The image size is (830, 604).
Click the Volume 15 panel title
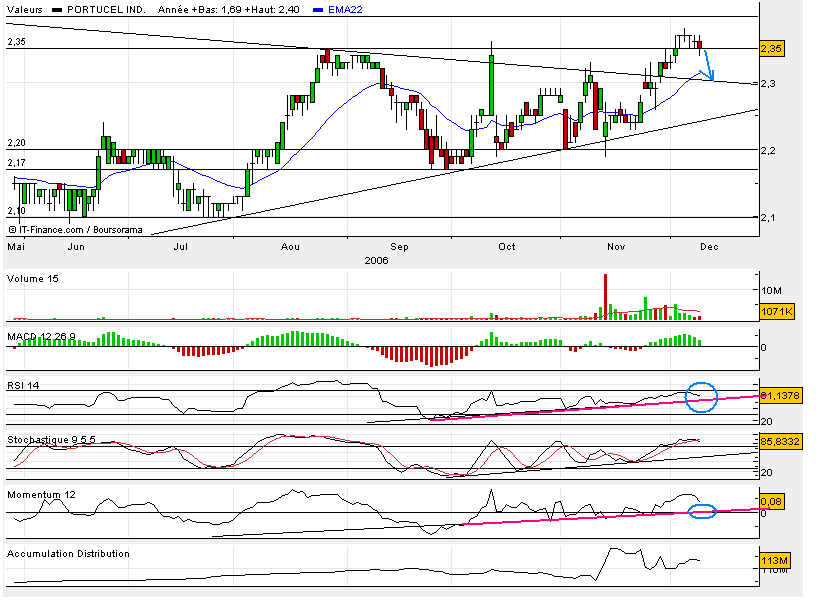(33, 279)
